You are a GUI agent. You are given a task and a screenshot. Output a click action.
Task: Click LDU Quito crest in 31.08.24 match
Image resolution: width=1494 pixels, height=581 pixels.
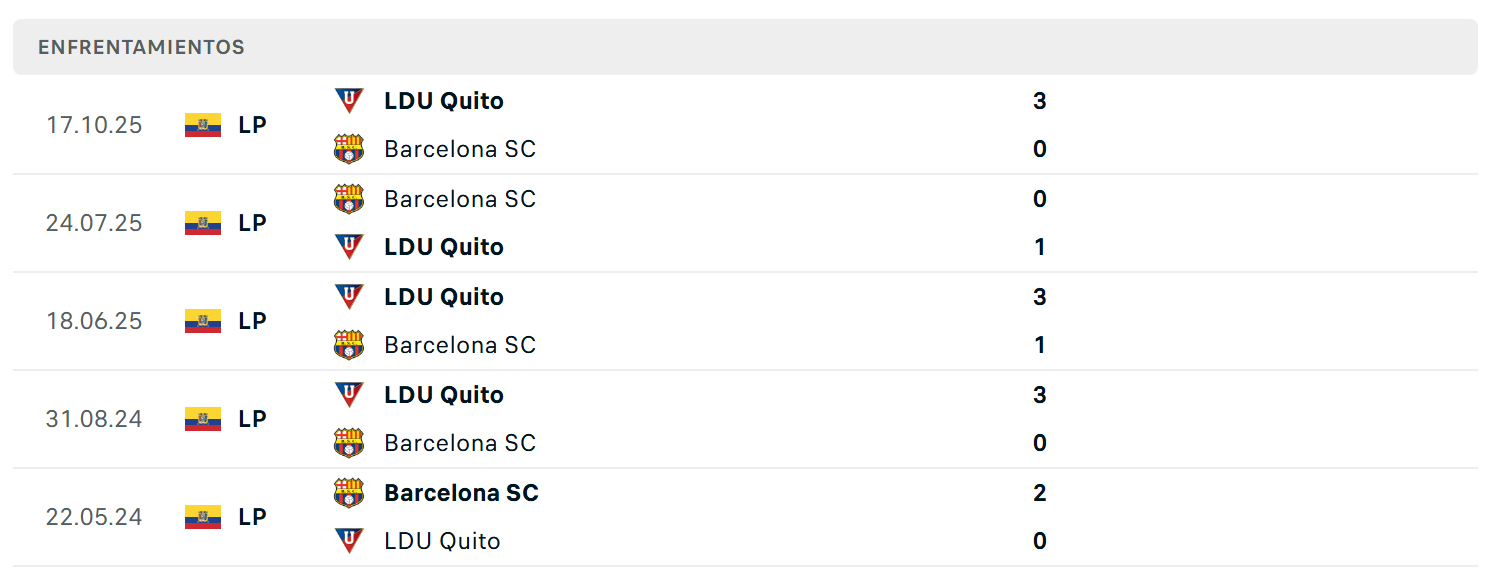349,394
